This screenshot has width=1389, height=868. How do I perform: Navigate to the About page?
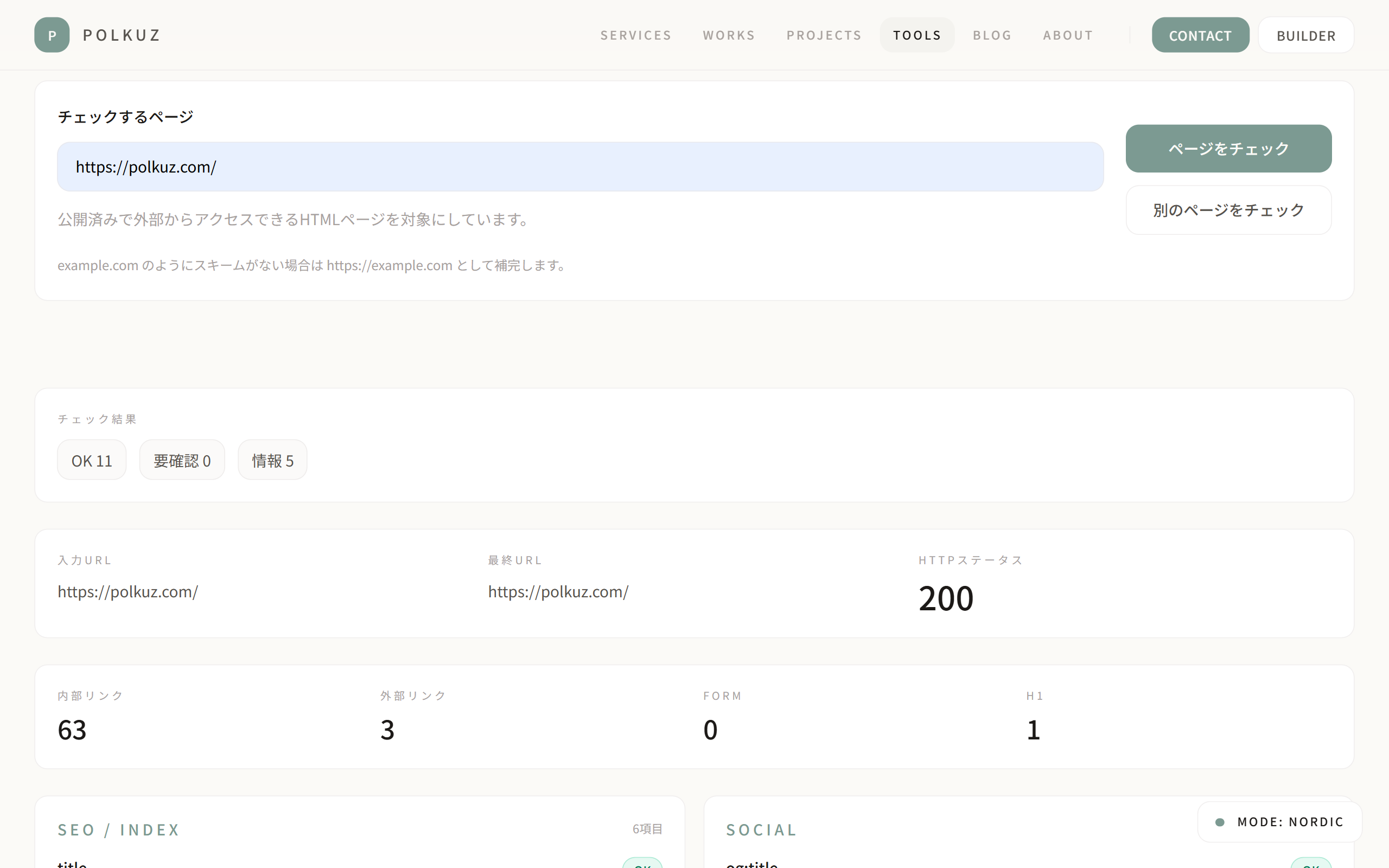coord(1068,35)
